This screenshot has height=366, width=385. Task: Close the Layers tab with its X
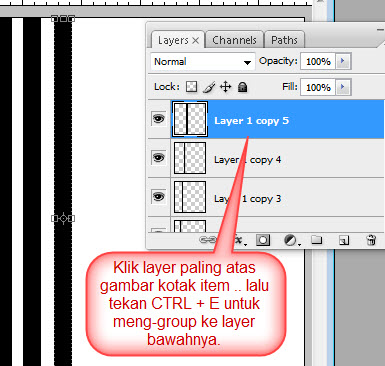(196, 41)
